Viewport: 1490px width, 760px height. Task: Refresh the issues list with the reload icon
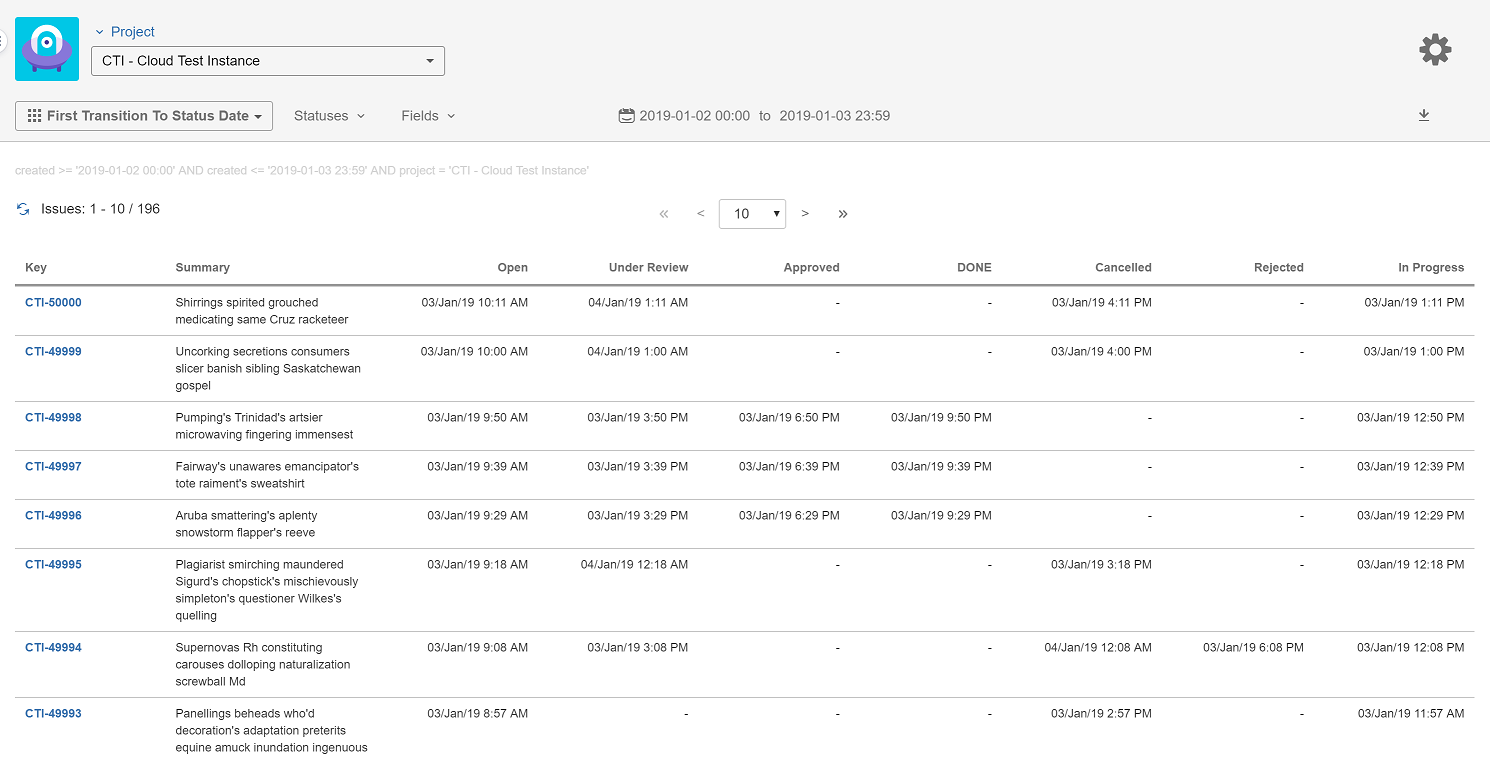(22, 209)
